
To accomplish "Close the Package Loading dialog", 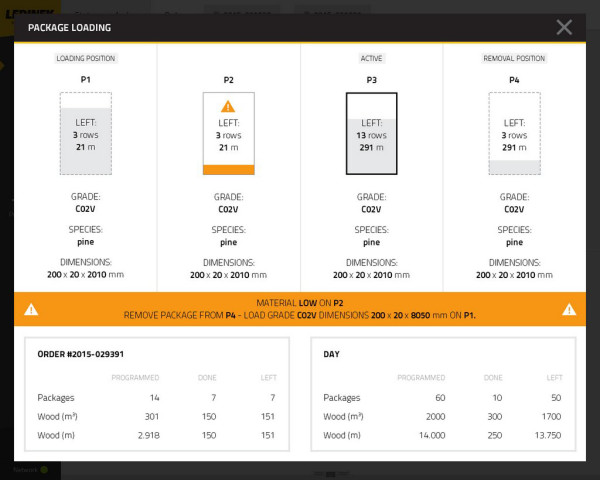I will pos(564,27).
